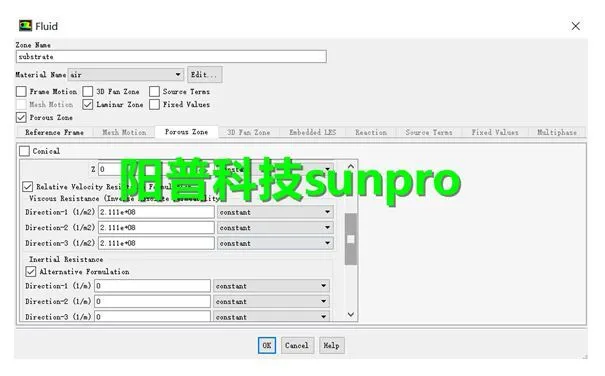The image size is (605, 376).
Task: Enable the Source Terms checkbox
Action: pyautogui.click(x=154, y=91)
